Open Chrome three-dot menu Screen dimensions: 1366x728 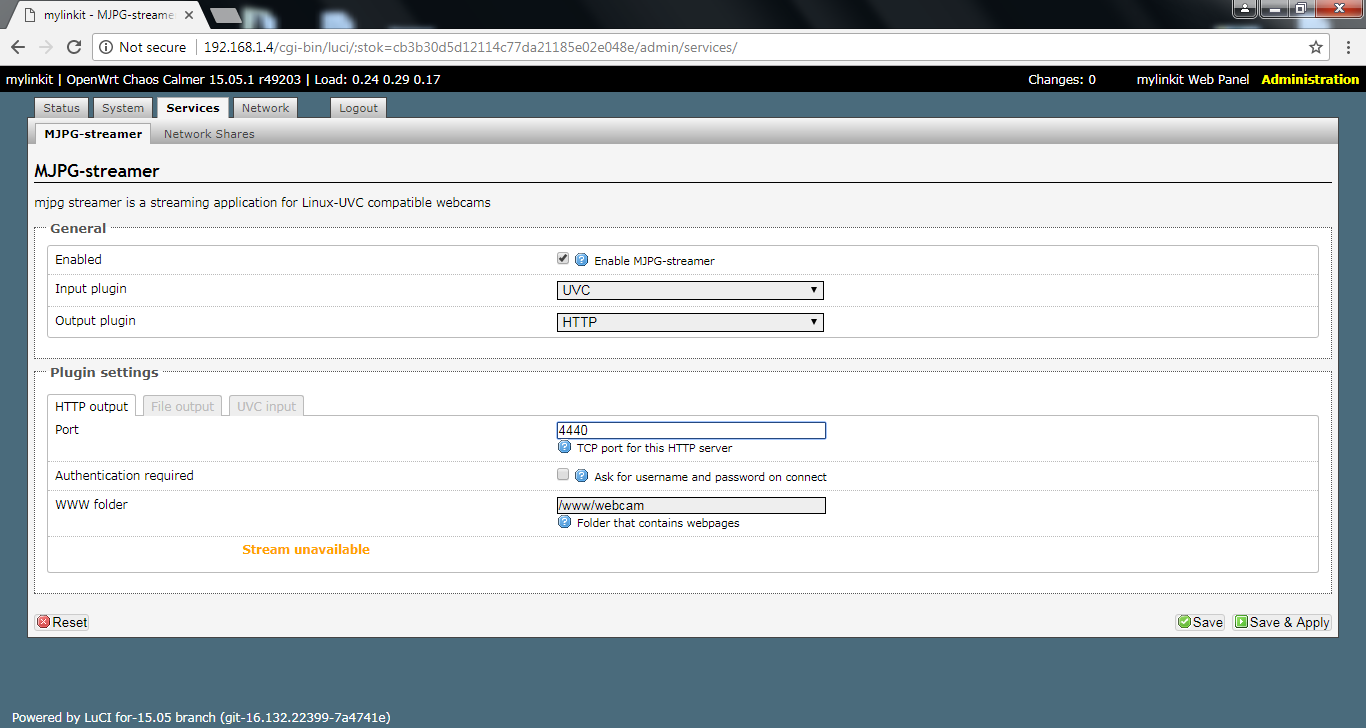click(x=1347, y=47)
